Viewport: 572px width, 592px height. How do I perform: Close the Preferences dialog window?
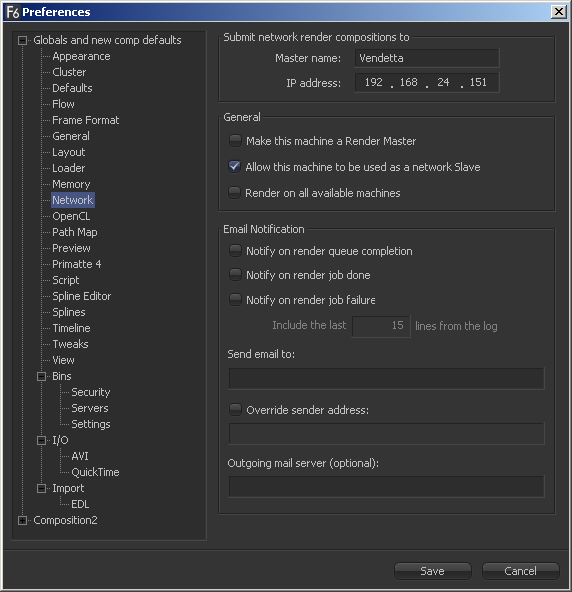coord(558,12)
